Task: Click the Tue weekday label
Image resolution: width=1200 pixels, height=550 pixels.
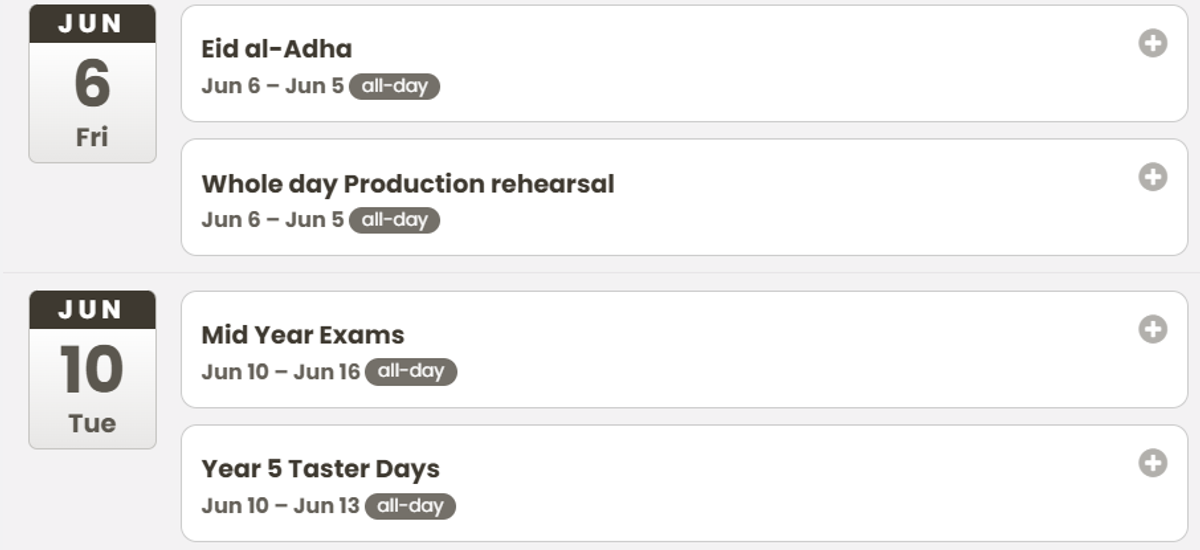Action: click(92, 423)
